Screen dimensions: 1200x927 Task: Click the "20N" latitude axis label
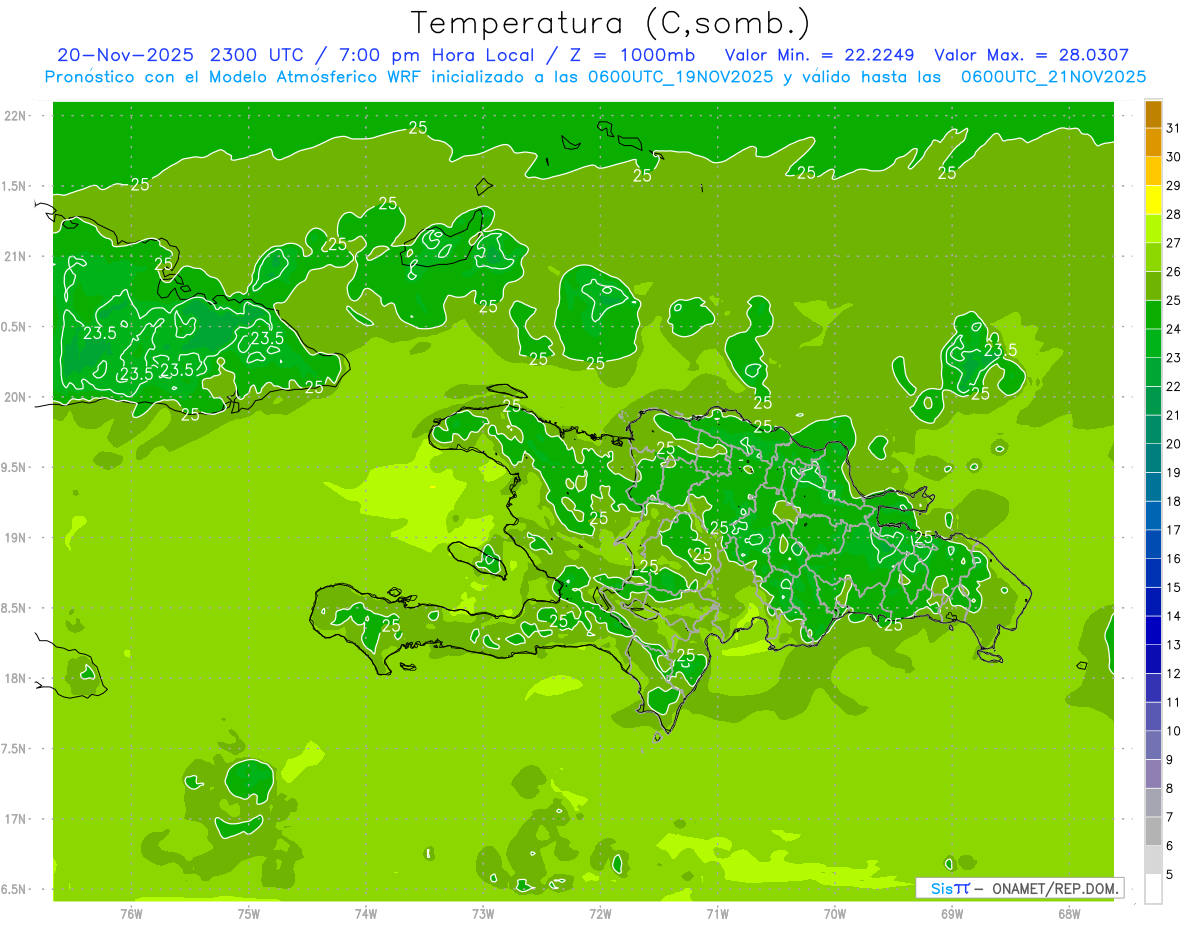15,397
